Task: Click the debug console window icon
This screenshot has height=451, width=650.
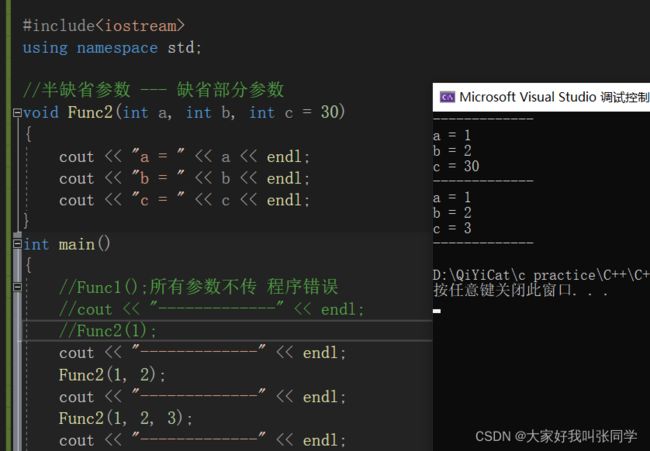Action: point(447,97)
